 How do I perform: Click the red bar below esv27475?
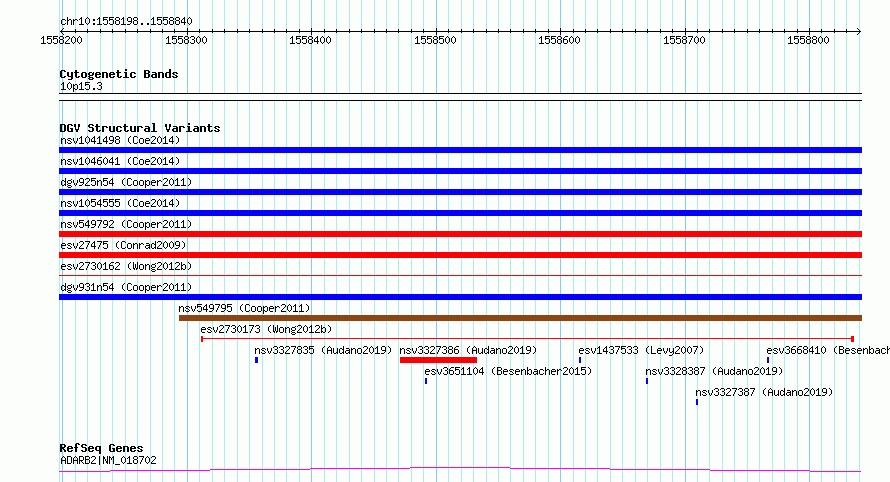pos(460,255)
